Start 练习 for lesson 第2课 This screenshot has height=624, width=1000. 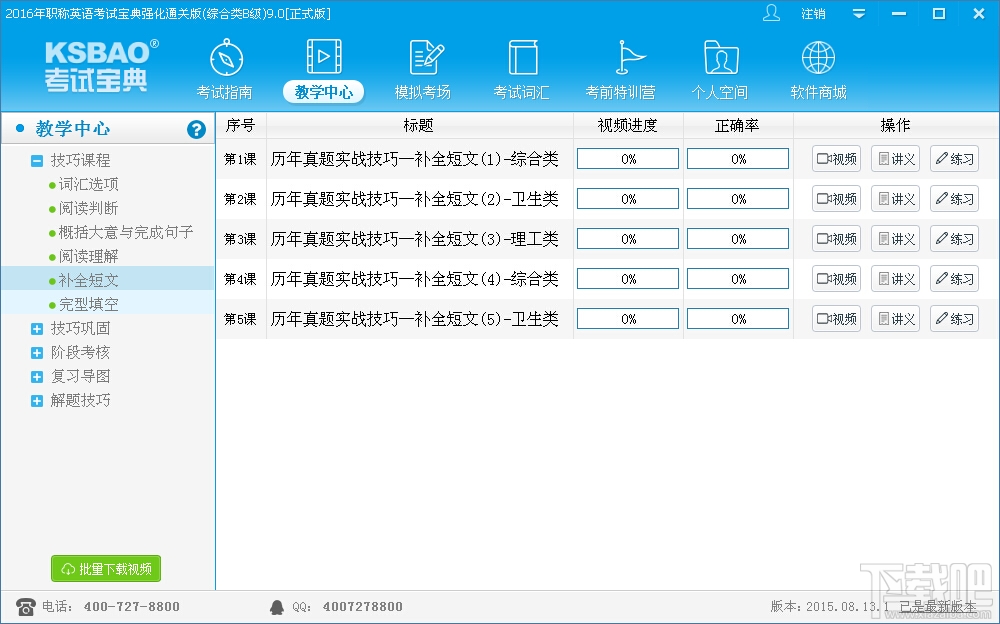click(x=954, y=199)
